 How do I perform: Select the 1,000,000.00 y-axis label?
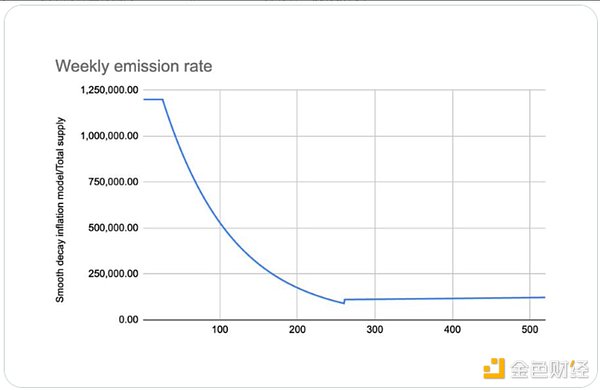coord(109,136)
